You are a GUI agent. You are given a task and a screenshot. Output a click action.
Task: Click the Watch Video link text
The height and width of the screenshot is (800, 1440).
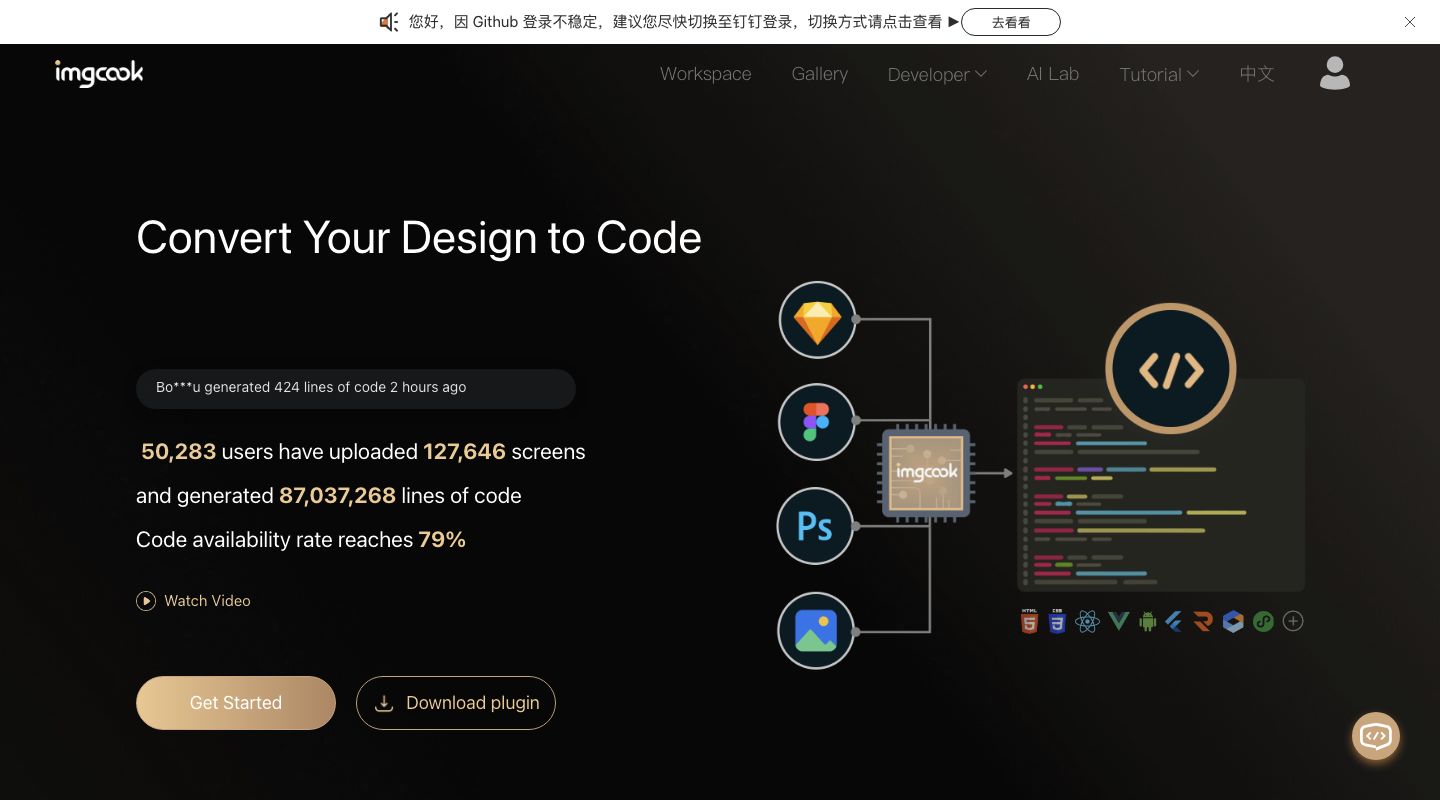pos(207,601)
